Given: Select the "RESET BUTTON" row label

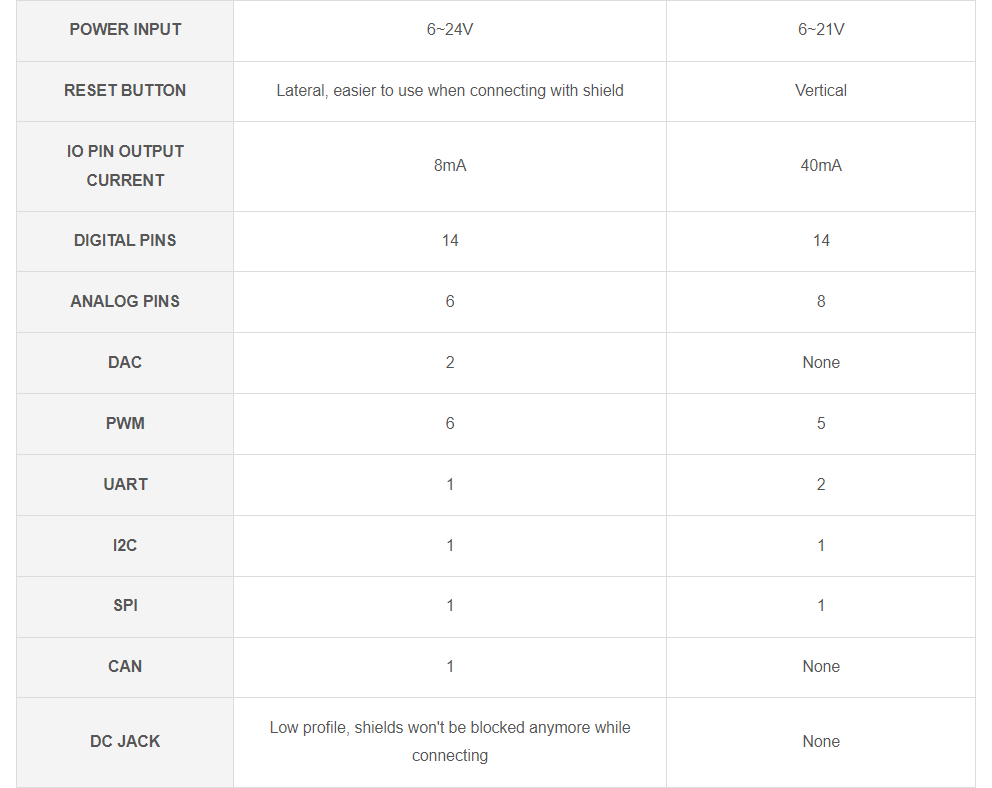Looking at the screenshot, I should click(x=125, y=90).
